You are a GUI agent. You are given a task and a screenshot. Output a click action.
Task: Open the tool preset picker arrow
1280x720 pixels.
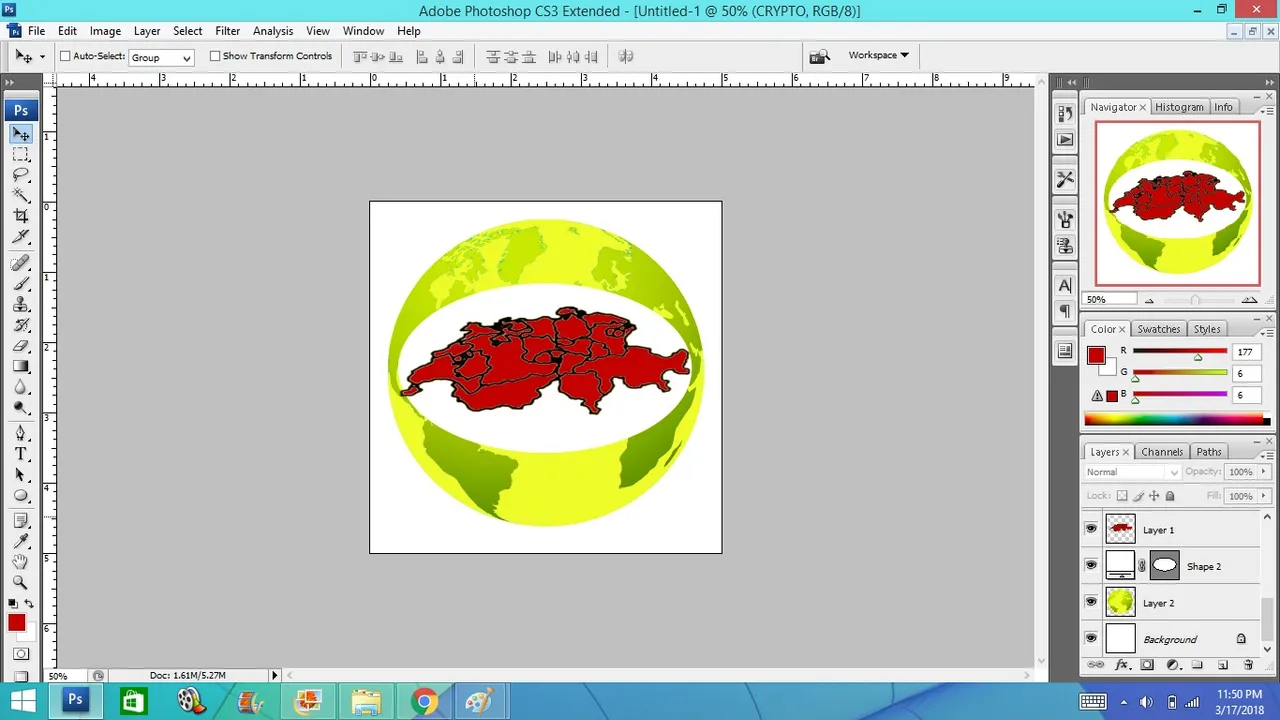[42, 57]
